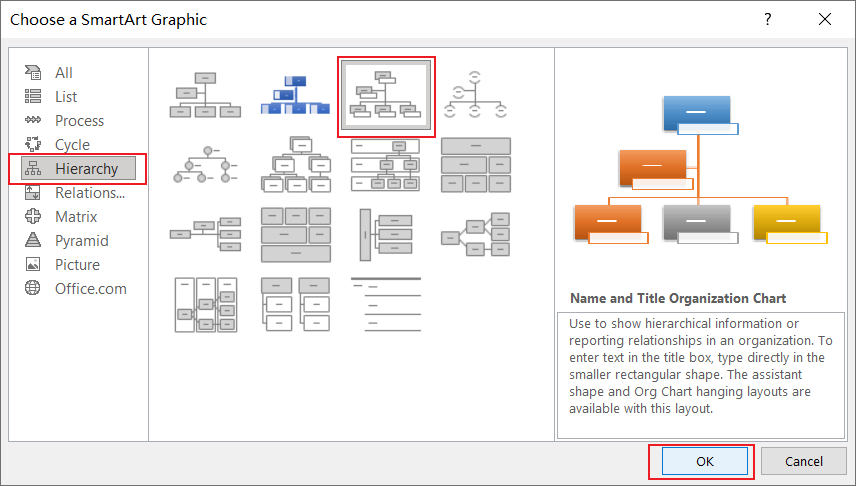Click the 'Name and Title Organization Chart' heading
Screen dimensions: 856x486
click(677, 298)
